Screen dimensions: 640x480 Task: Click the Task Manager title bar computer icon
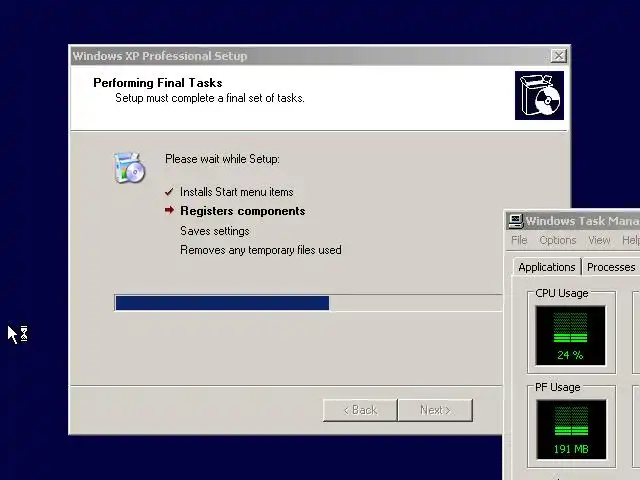pyautogui.click(x=515, y=221)
